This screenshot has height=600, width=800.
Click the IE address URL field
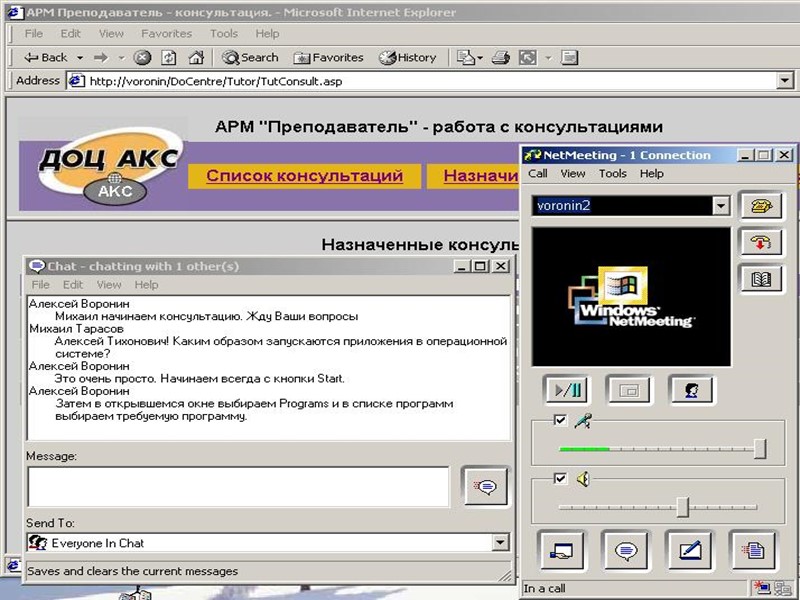(432, 81)
